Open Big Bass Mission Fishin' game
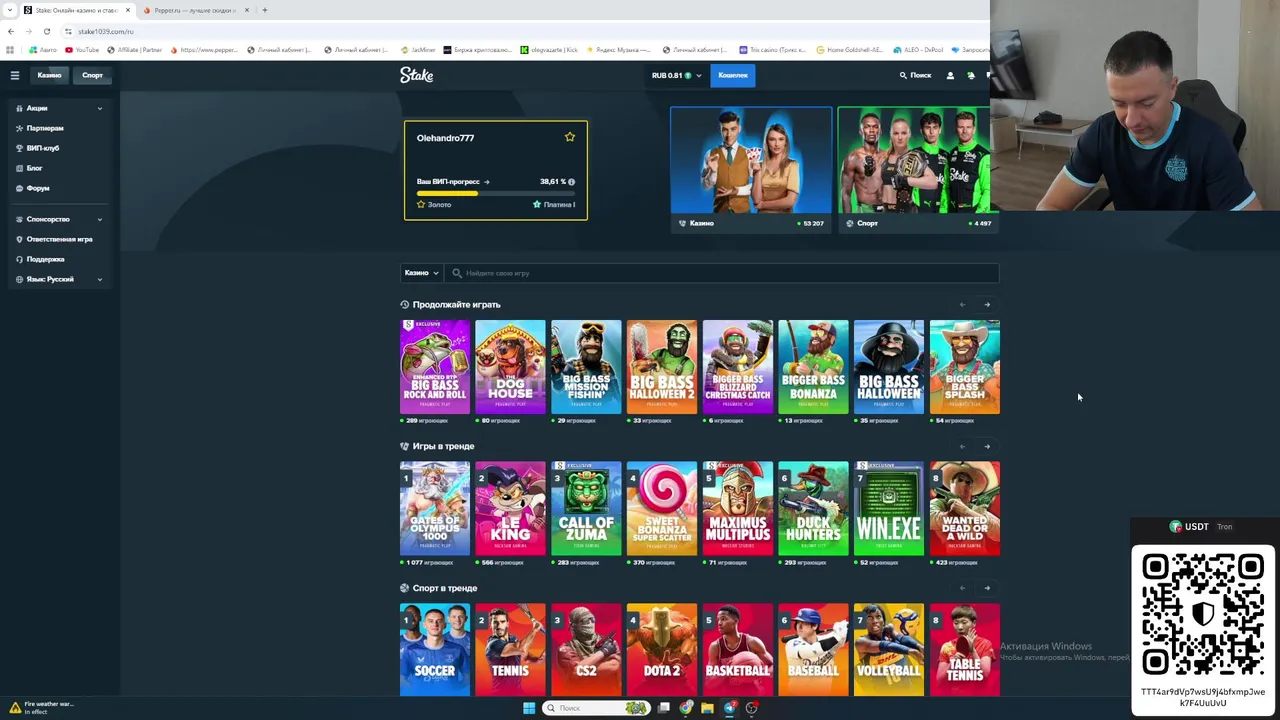 click(586, 367)
